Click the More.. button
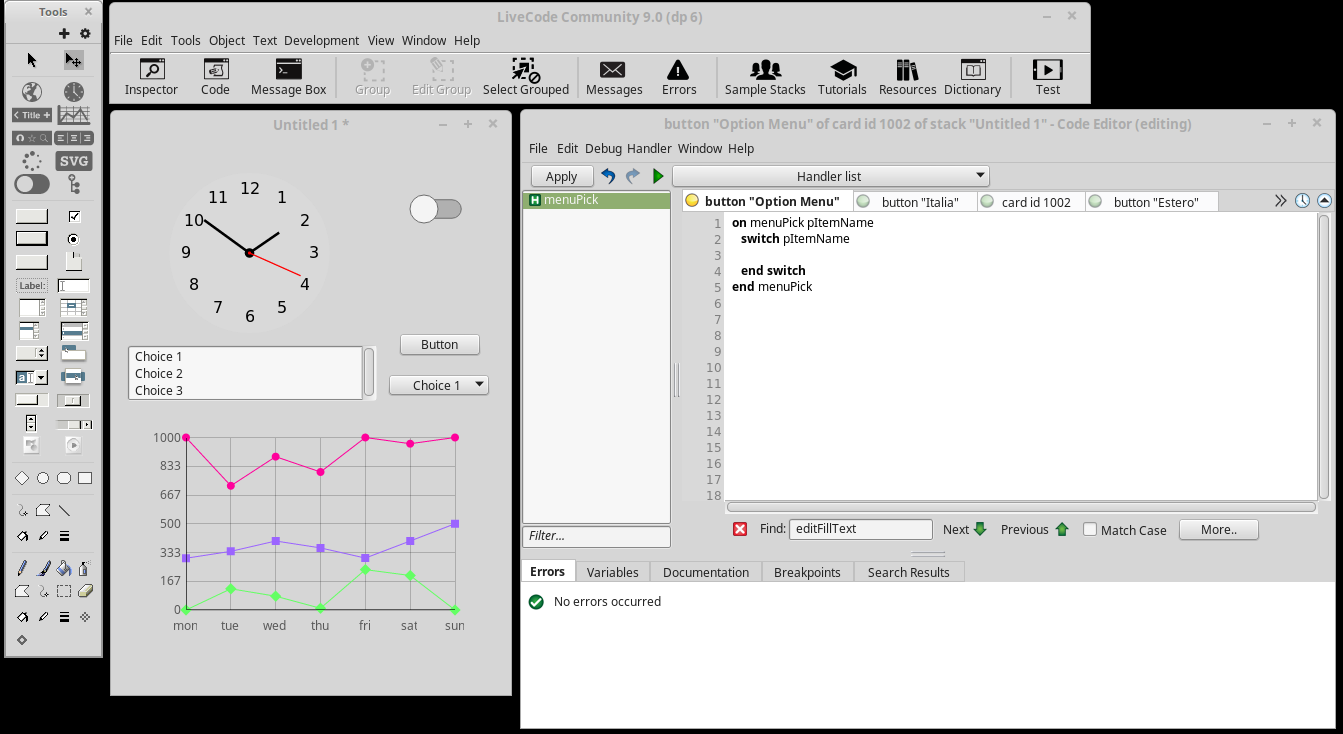The image size is (1343, 734). point(1218,530)
